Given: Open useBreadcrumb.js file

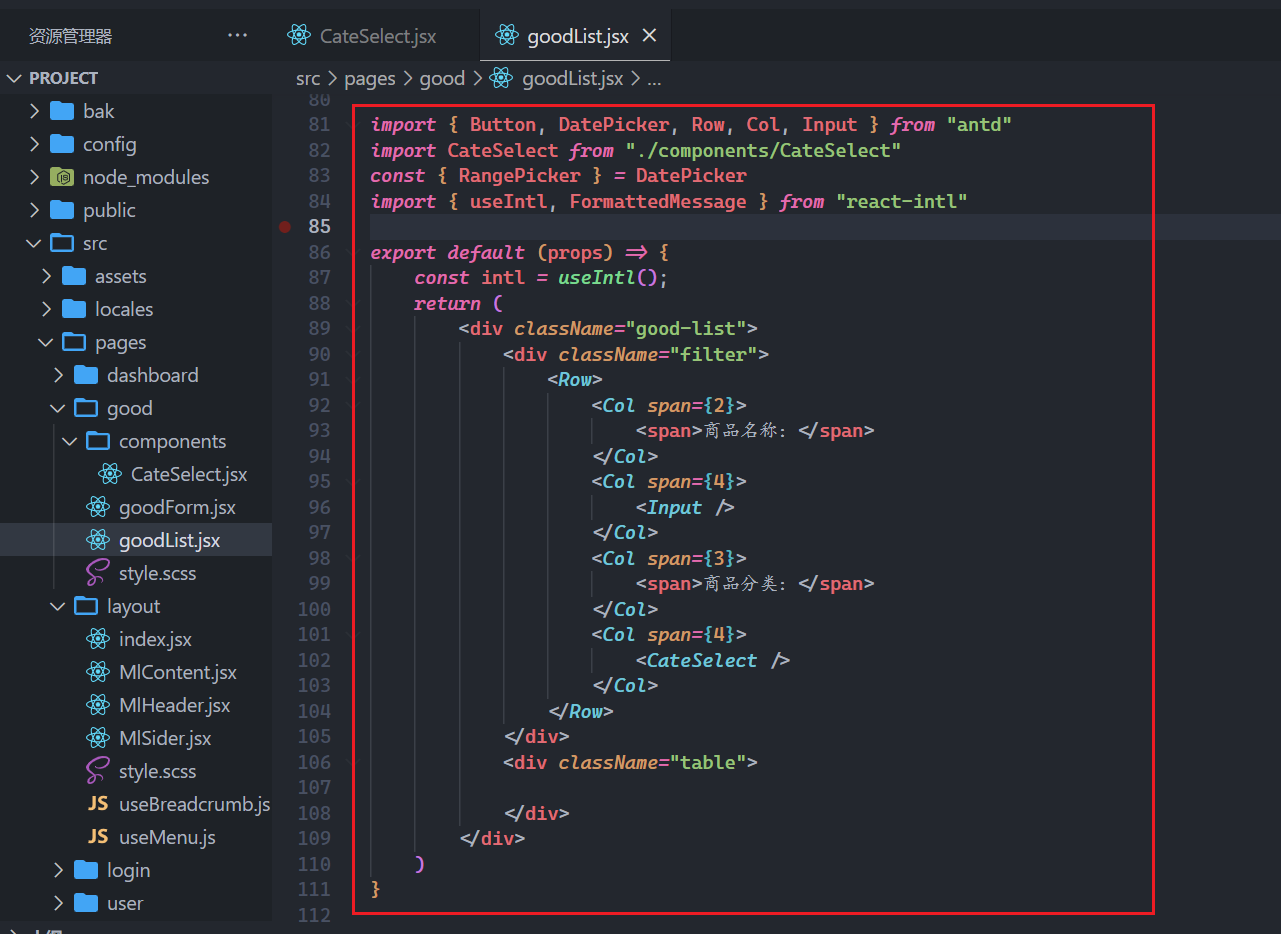Looking at the screenshot, I should click(194, 804).
